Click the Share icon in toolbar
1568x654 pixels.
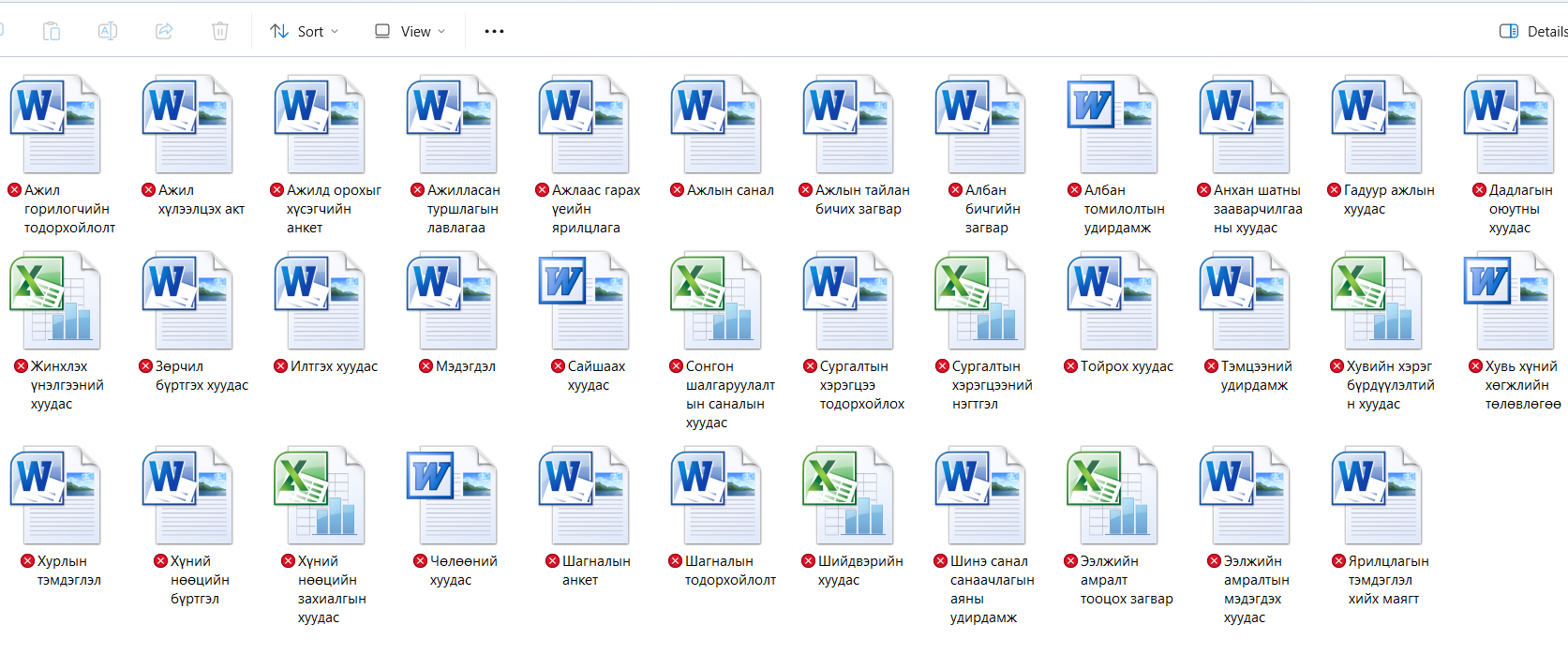[x=164, y=31]
